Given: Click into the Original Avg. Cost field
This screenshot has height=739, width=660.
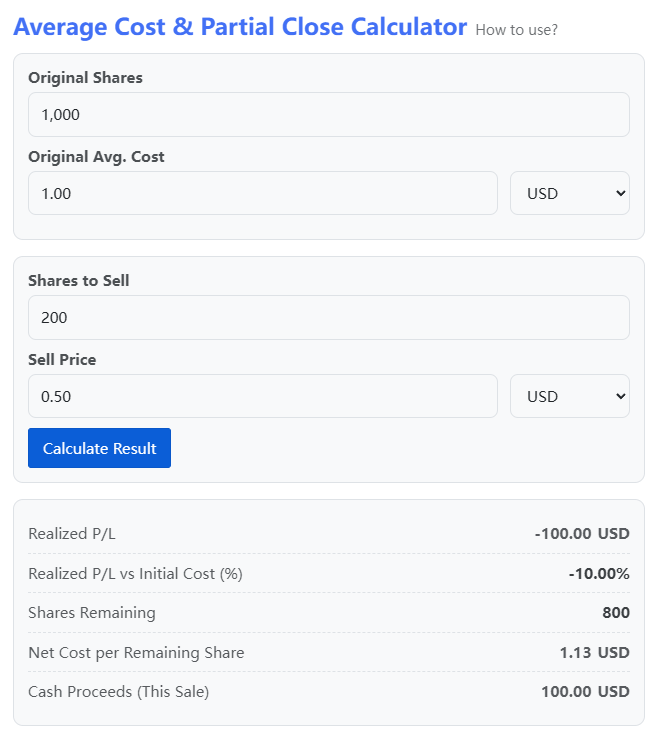Looking at the screenshot, I should (262, 193).
